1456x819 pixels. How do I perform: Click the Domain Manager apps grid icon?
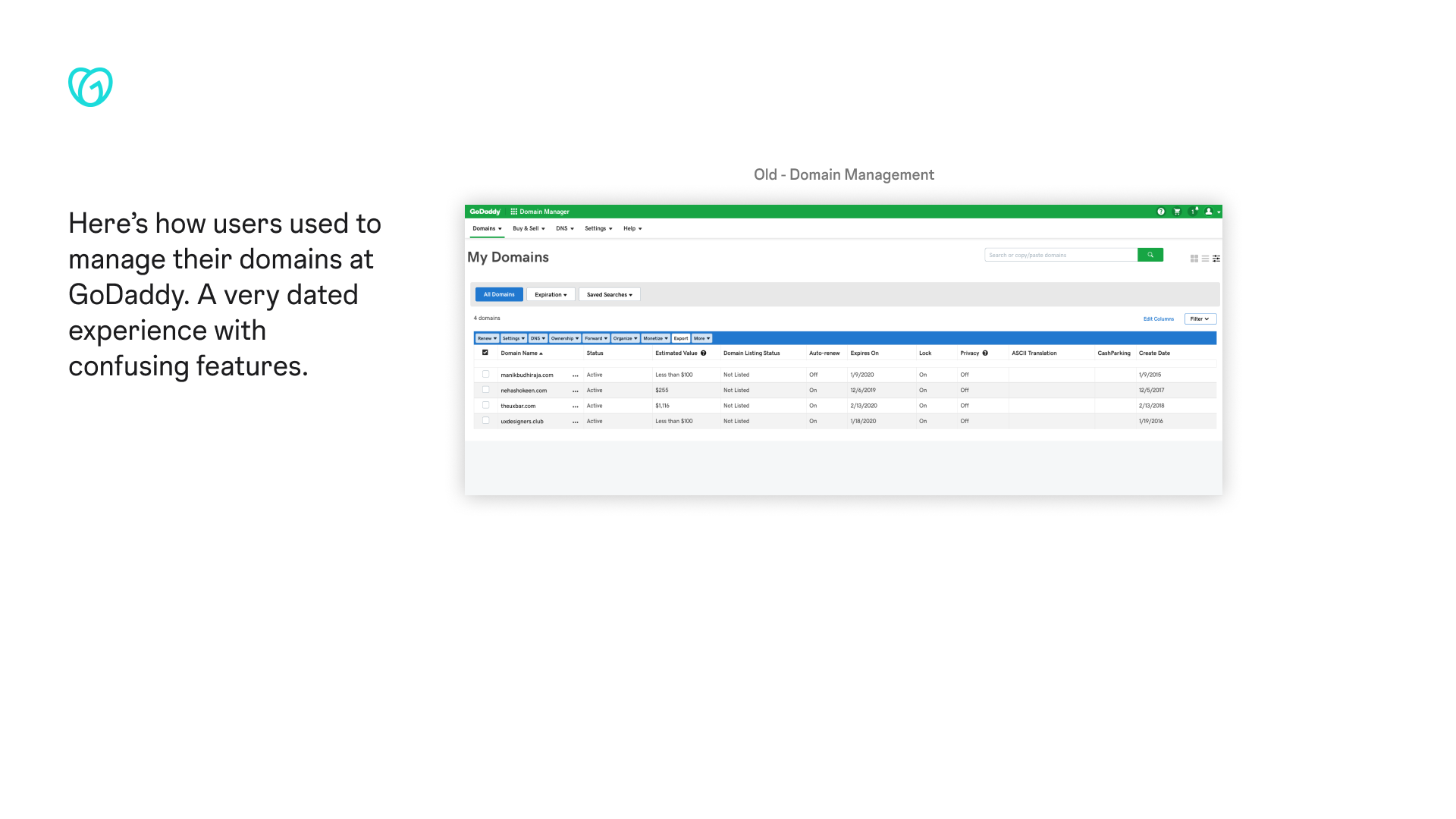click(513, 212)
